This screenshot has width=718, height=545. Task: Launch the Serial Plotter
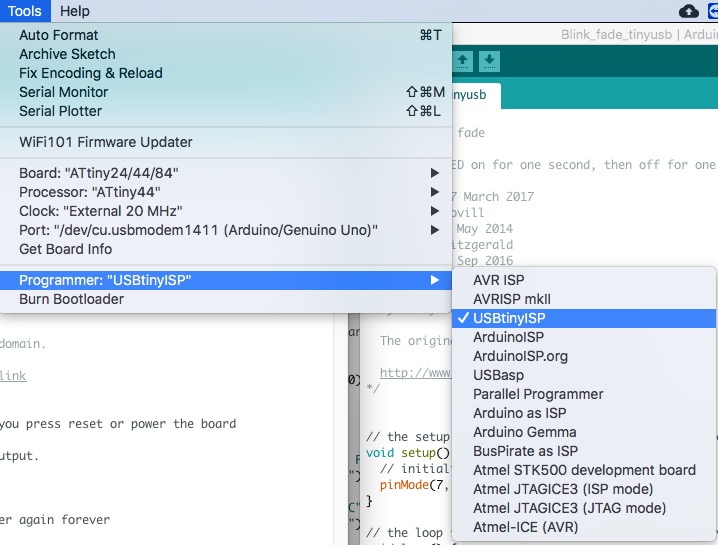[x=226, y=111]
